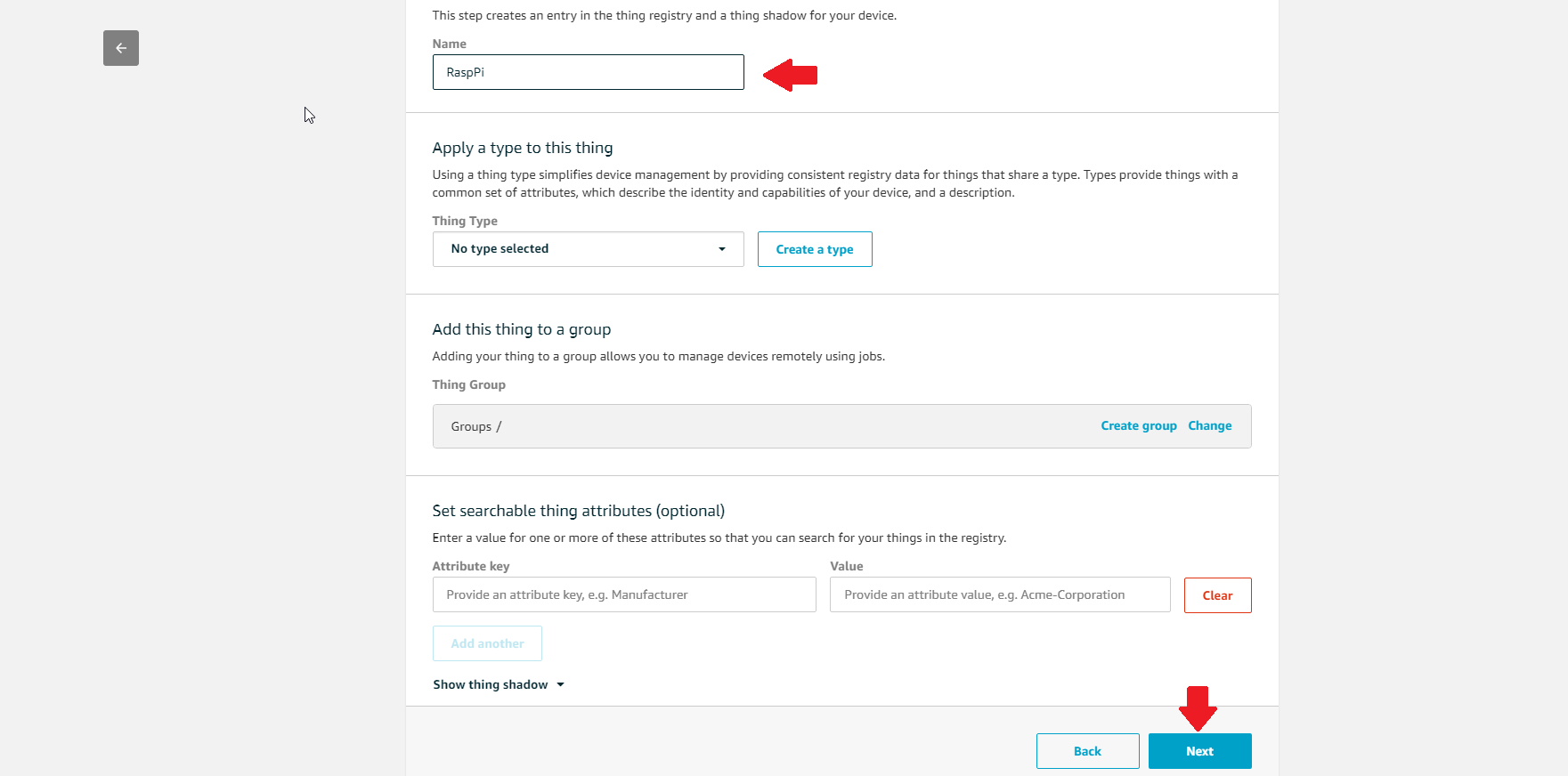
Task: Focus the Name field containing RaspPi
Action: point(588,72)
